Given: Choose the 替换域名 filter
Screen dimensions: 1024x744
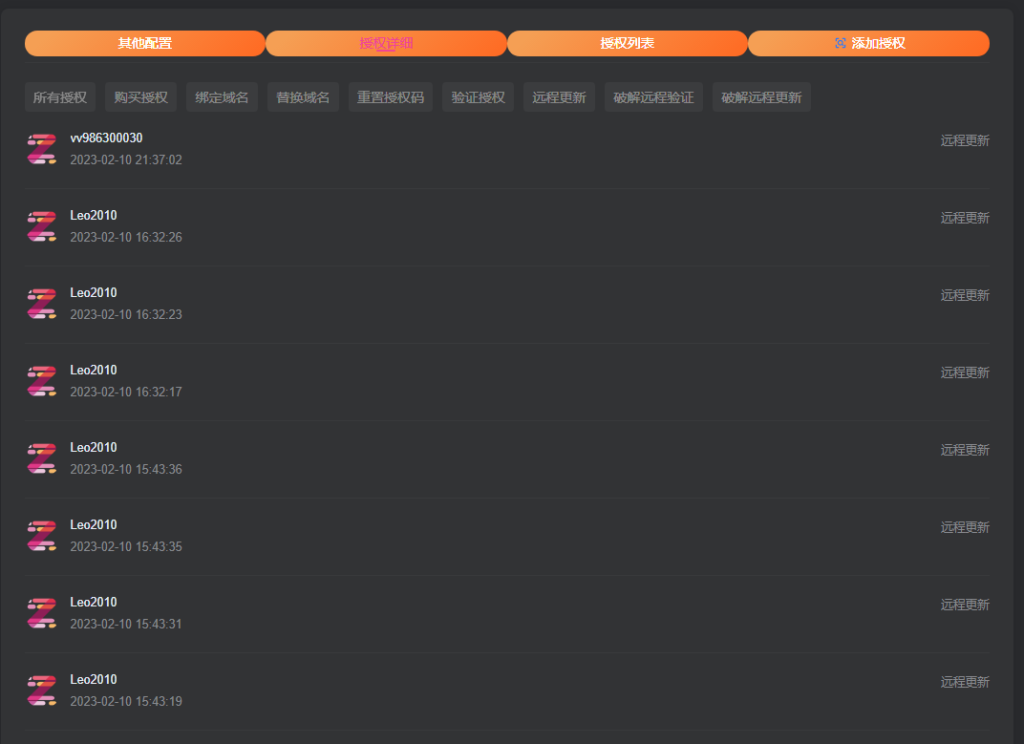Looking at the screenshot, I should [303, 98].
